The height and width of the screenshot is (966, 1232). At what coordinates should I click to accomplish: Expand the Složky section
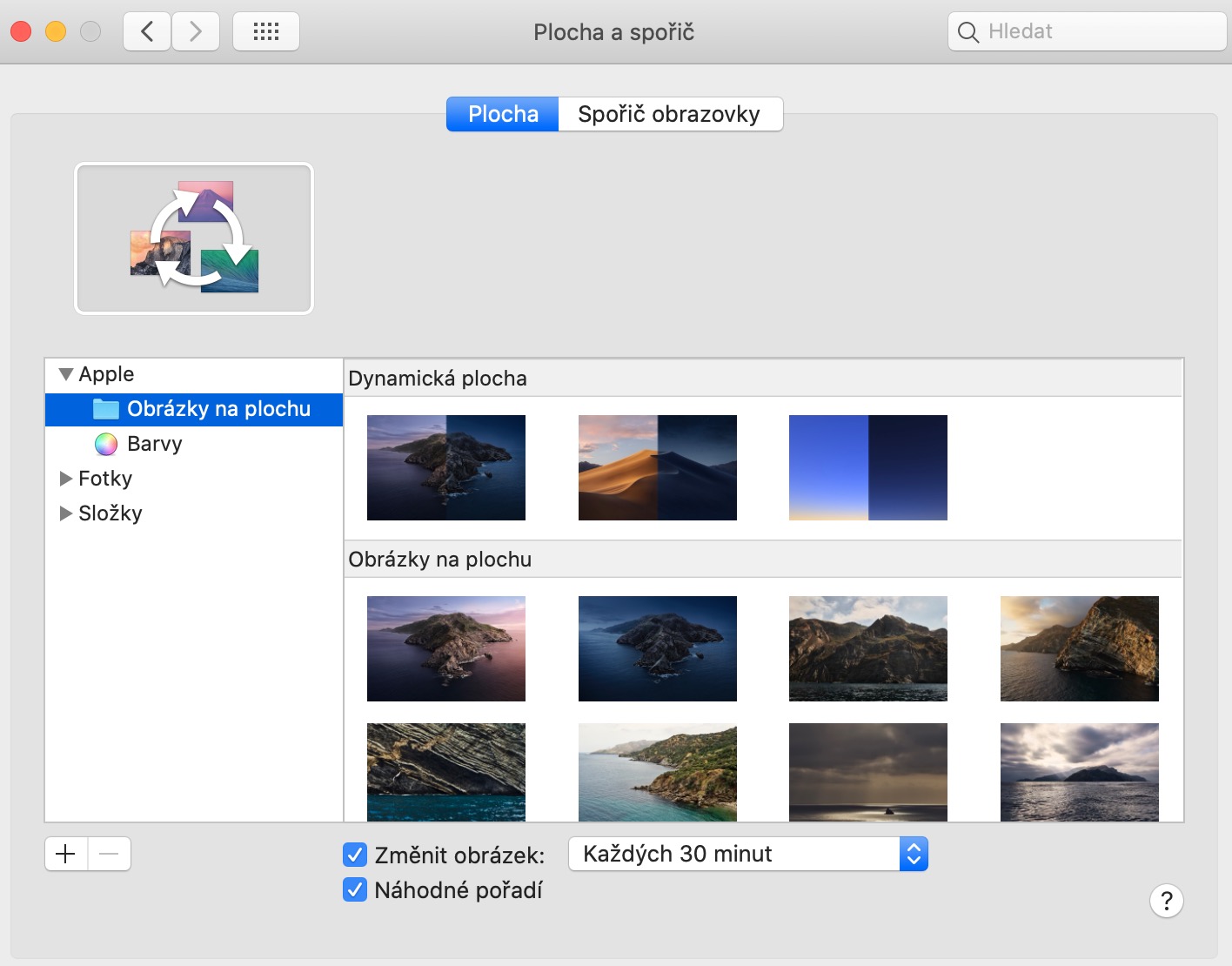pyautogui.click(x=65, y=513)
